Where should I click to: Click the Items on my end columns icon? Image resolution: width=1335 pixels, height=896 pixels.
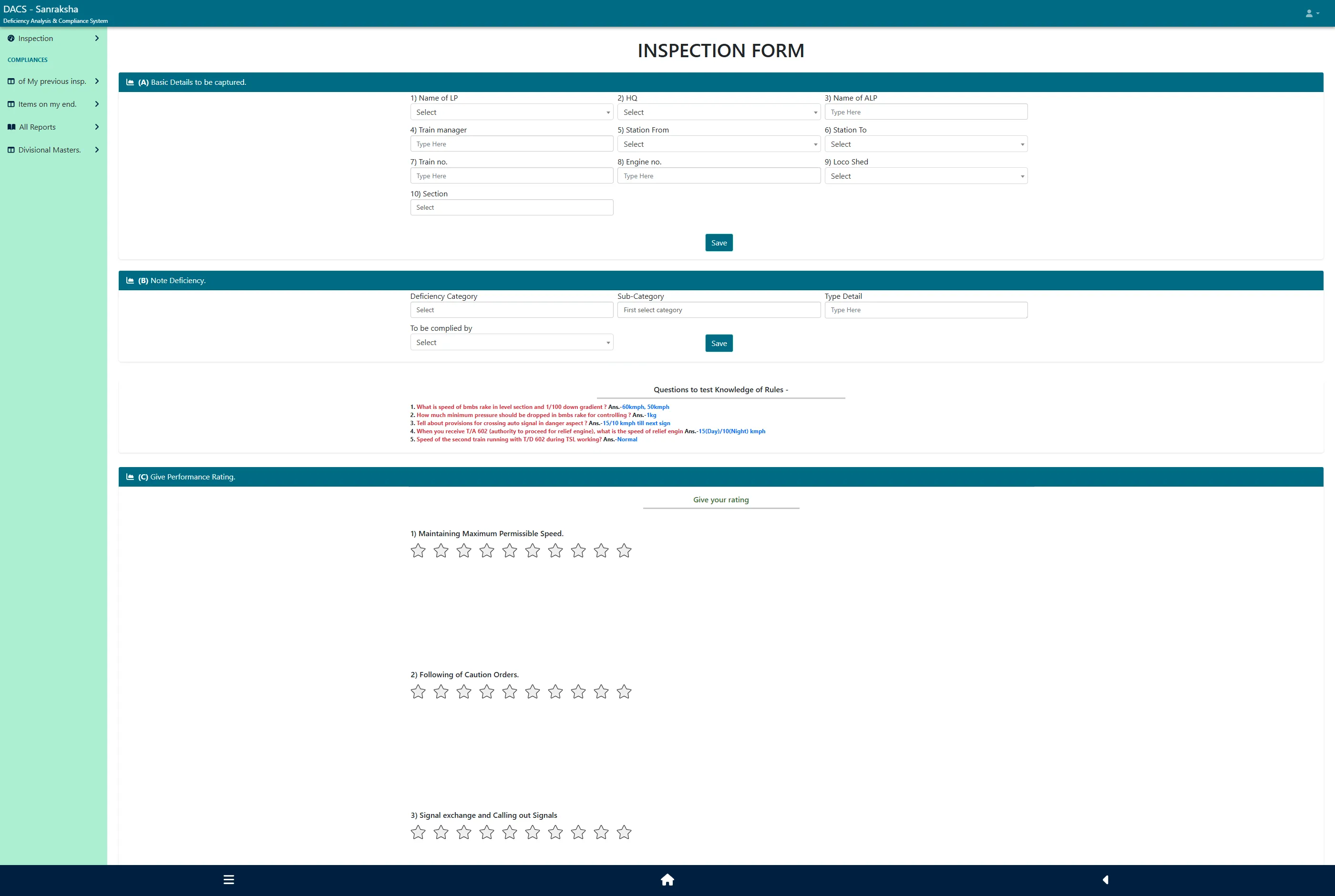(x=11, y=104)
